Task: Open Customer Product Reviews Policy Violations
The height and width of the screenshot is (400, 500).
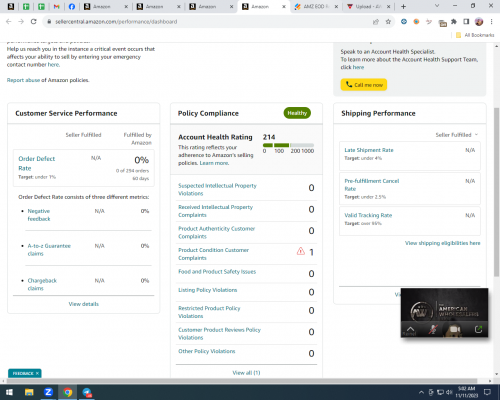Action: (219, 334)
